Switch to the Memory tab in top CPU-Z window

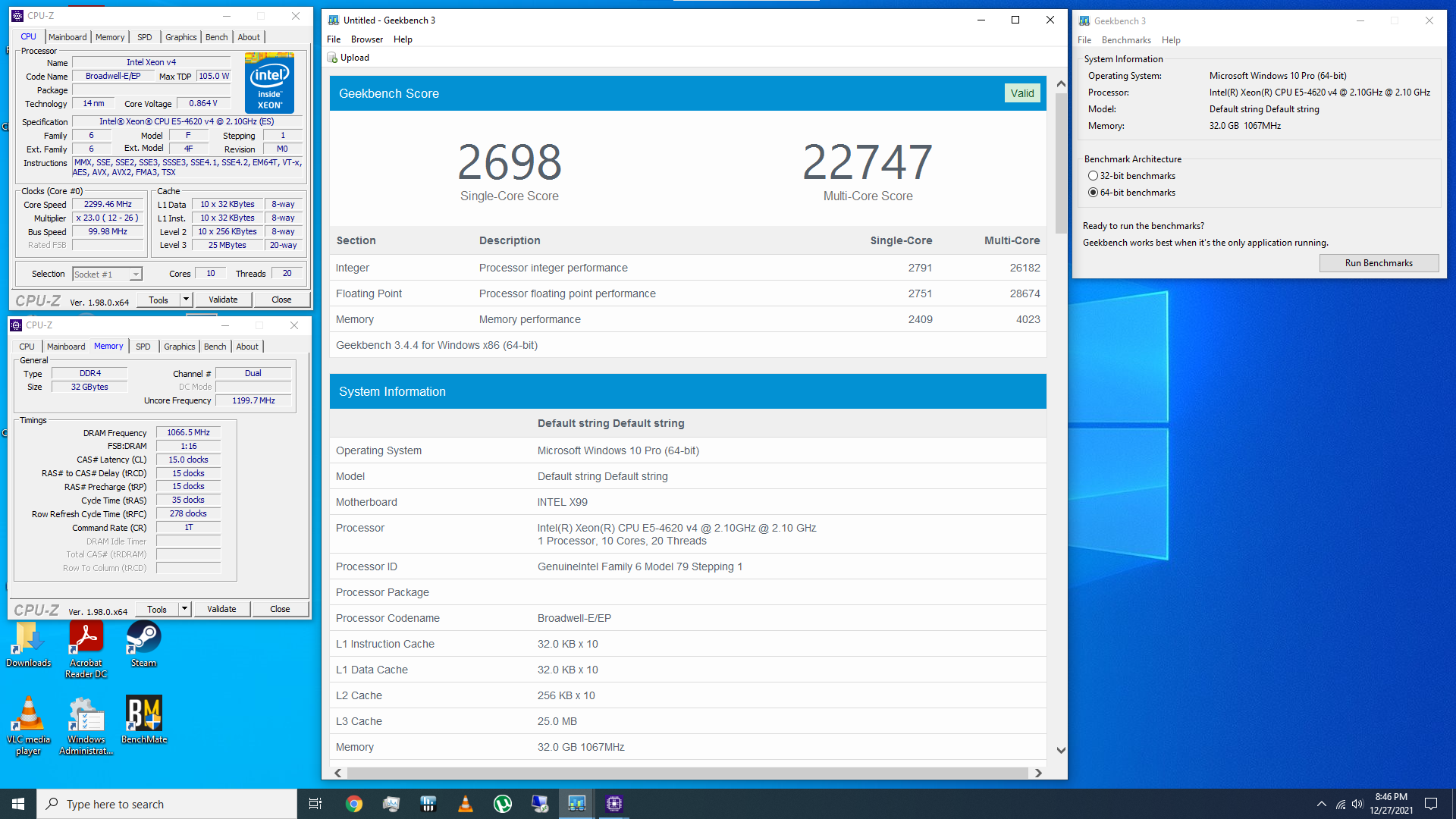(x=110, y=37)
